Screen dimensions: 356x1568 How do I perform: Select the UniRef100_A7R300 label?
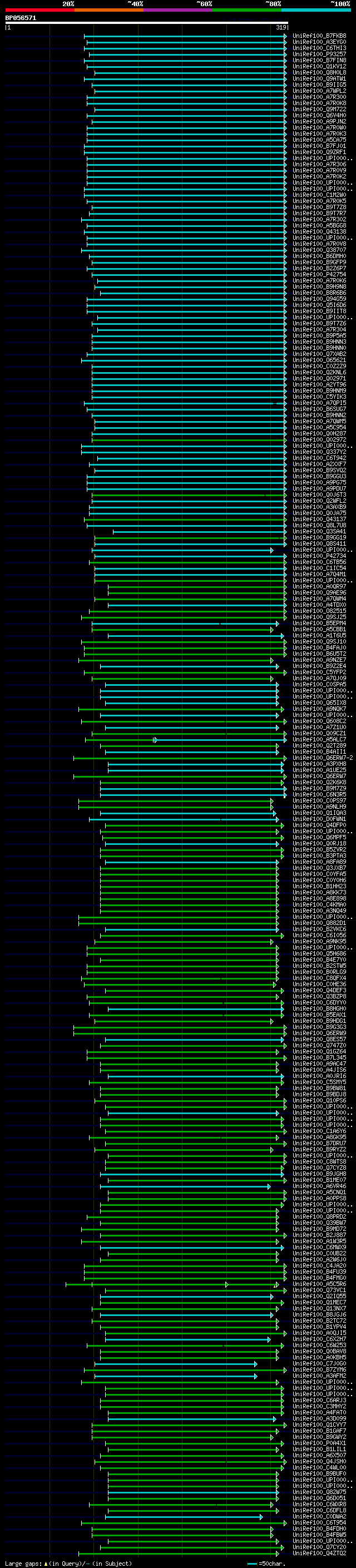[319, 97]
